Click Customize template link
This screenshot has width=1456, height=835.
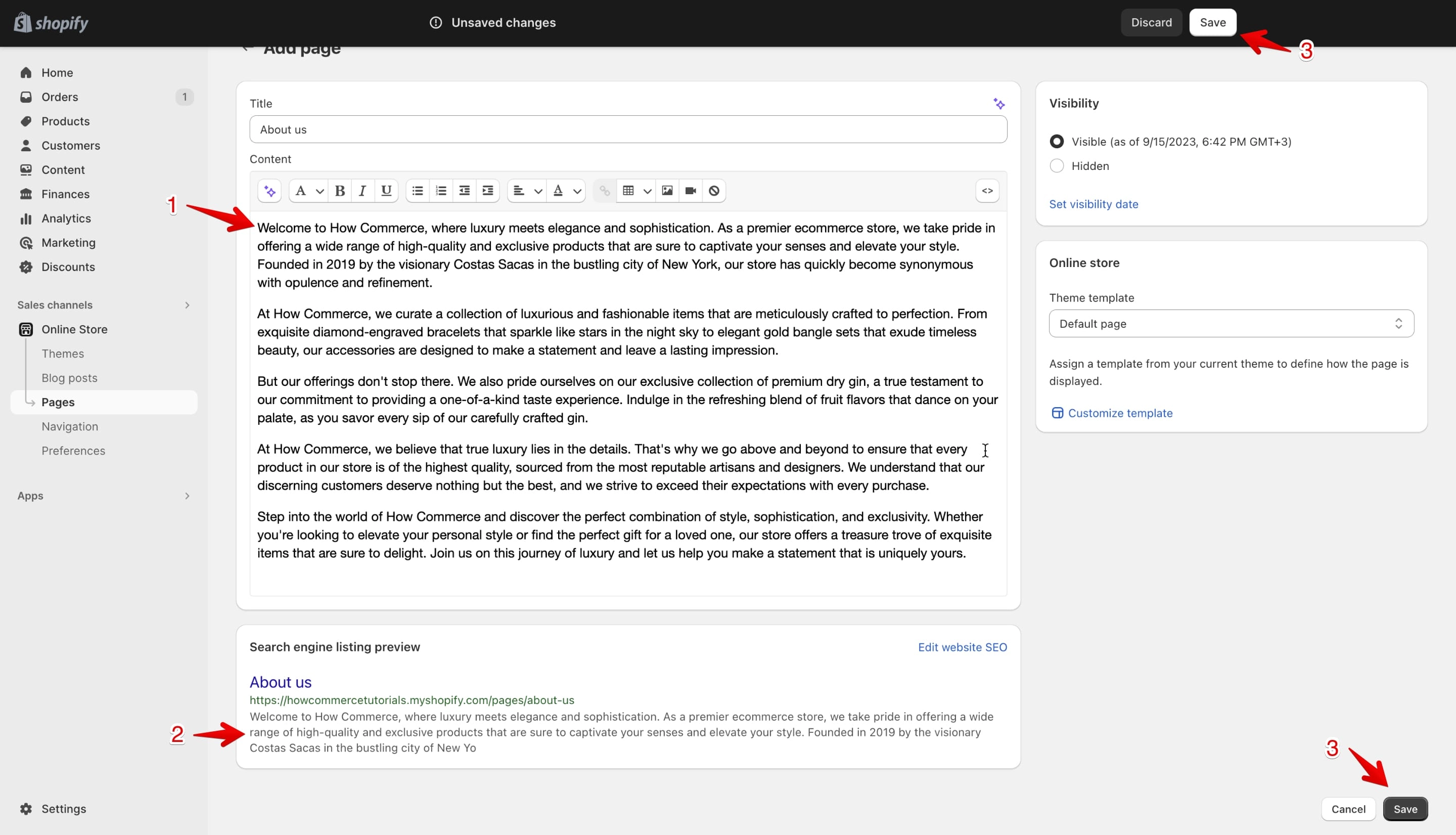1112,413
